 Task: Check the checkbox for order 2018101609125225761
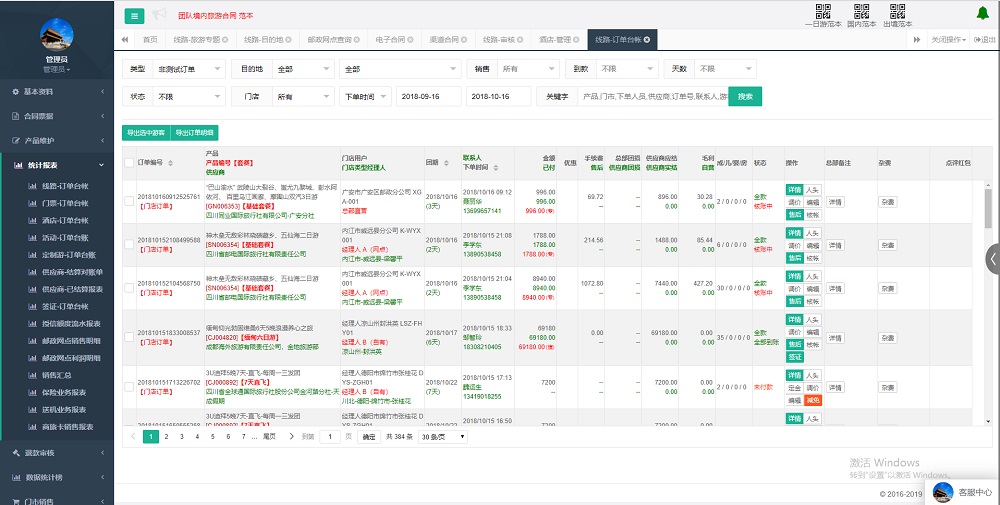point(128,201)
